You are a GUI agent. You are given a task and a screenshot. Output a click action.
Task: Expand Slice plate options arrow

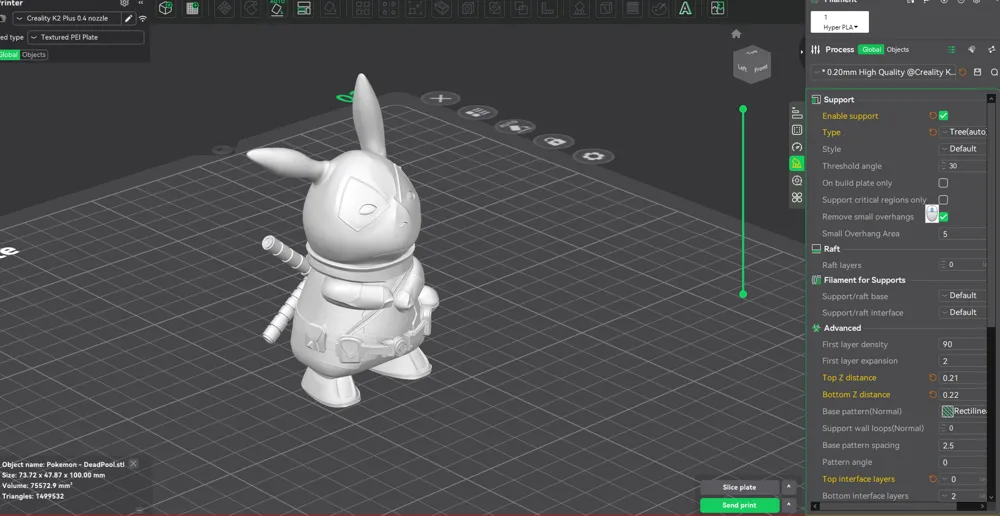(x=789, y=487)
